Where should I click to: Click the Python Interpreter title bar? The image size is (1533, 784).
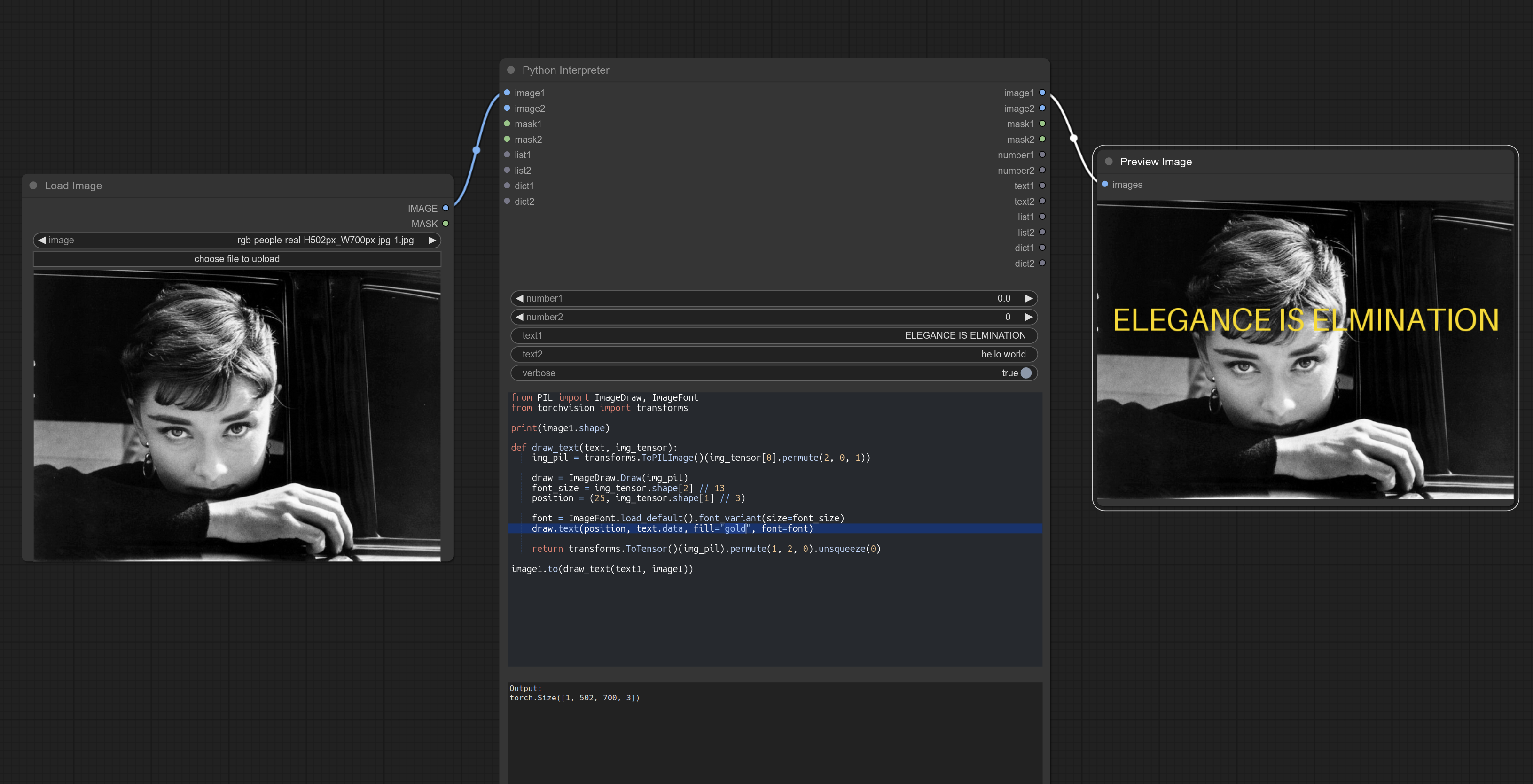(774, 70)
